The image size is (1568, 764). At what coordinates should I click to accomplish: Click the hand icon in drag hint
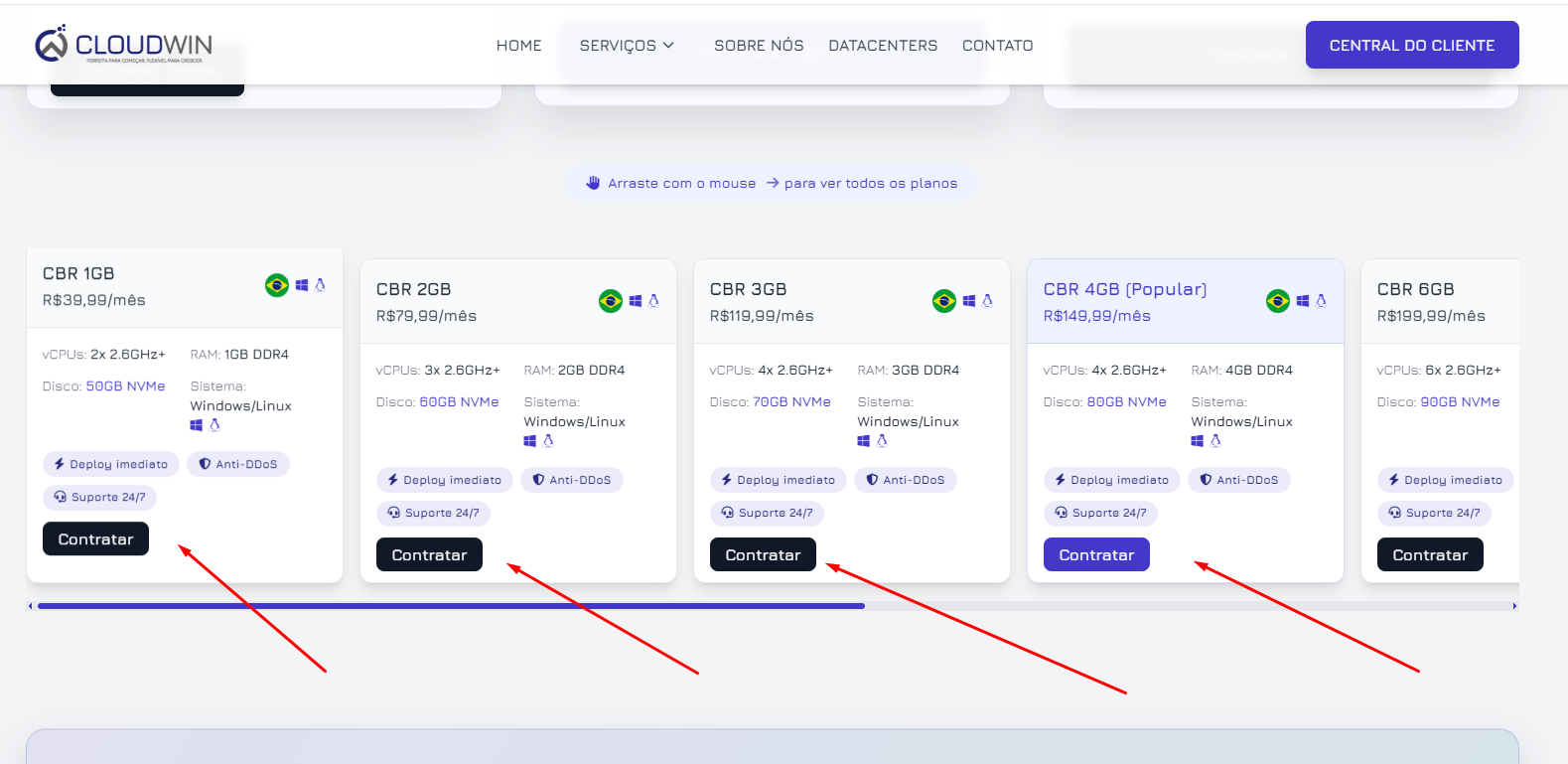coord(593,183)
